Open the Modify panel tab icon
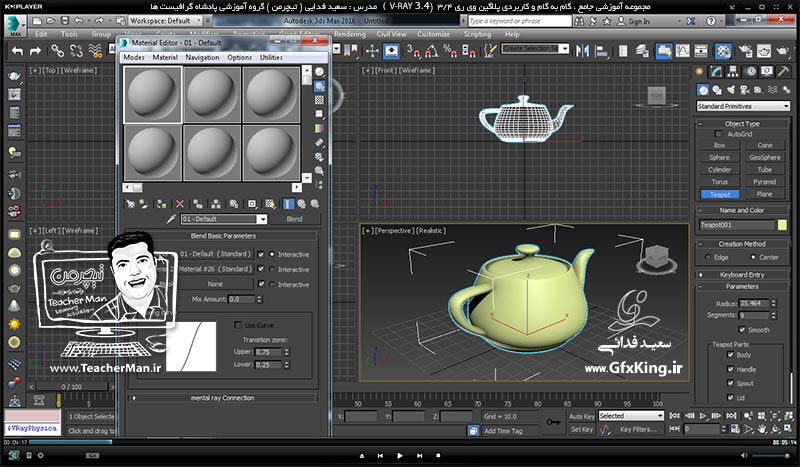Image resolution: width=800 pixels, height=467 pixels. (x=716, y=71)
